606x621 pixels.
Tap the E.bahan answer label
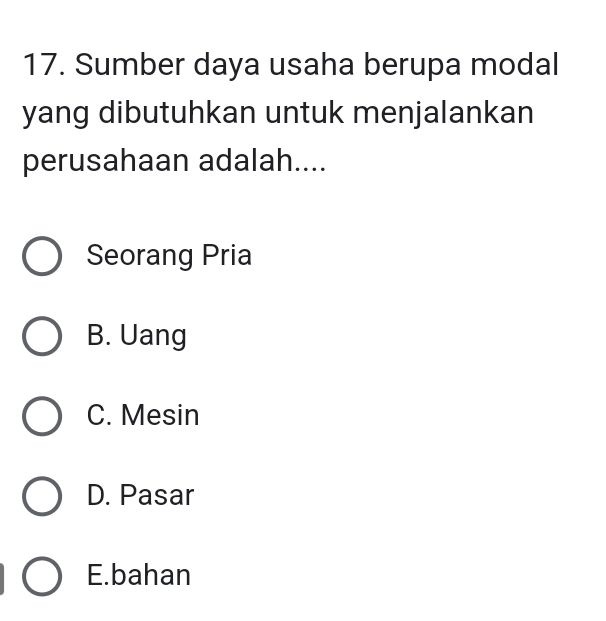[x=139, y=576]
